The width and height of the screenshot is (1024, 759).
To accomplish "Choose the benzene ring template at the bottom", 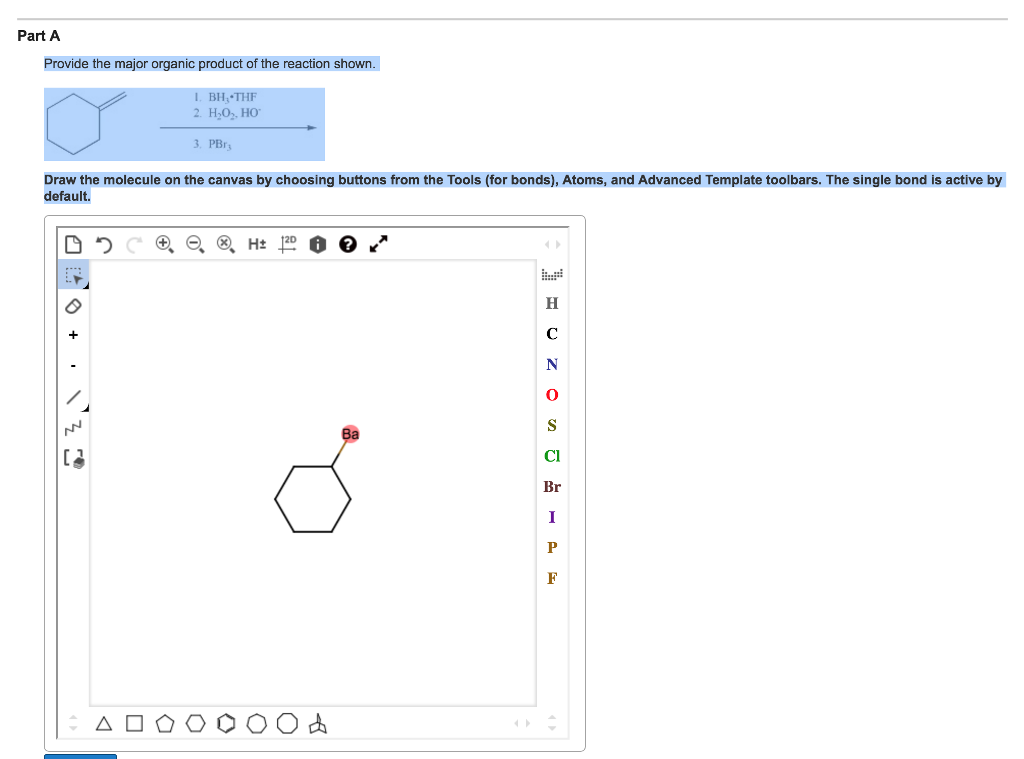I will 225,724.
